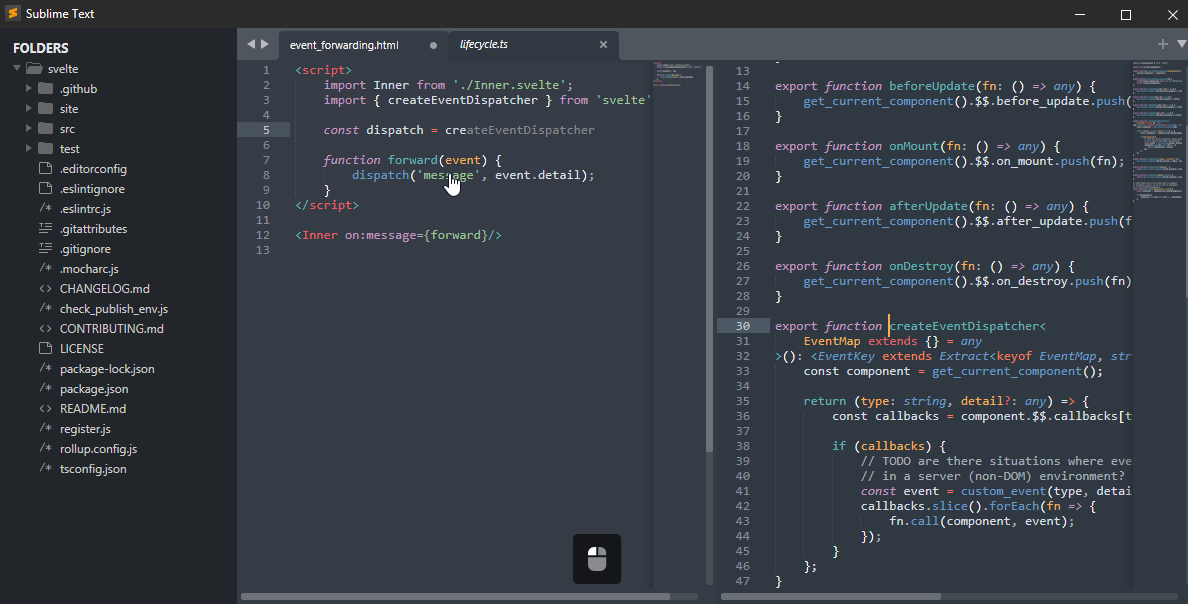
Task: Open .editorconfig in the sidebar
Action: [x=93, y=169]
